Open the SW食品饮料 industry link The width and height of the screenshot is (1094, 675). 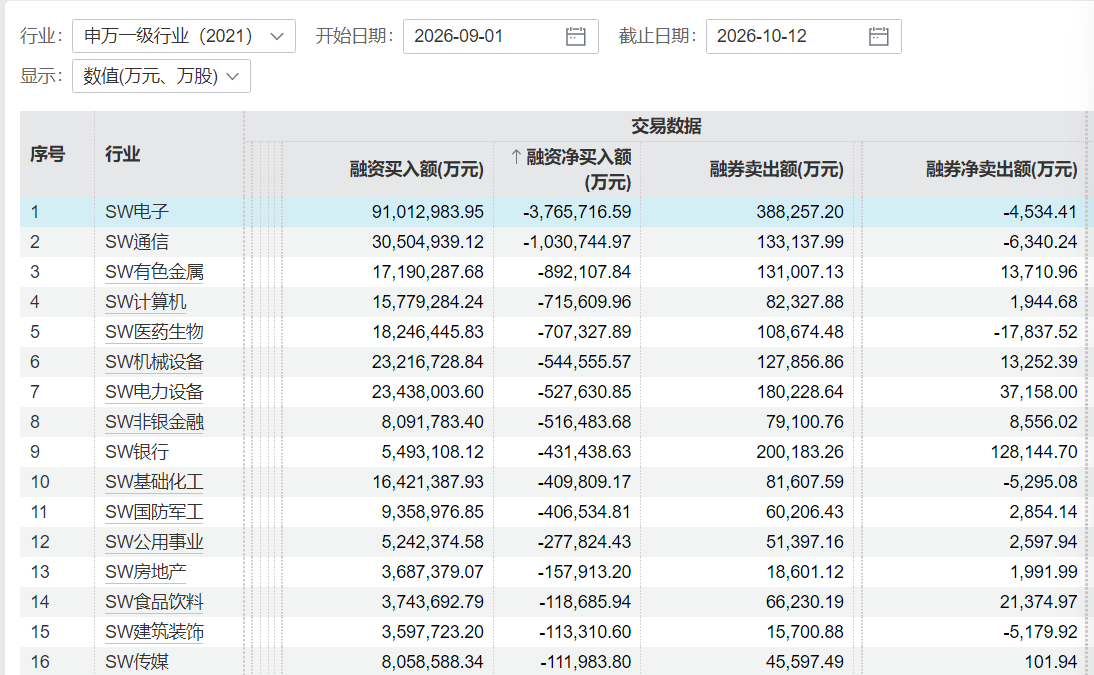click(x=154, y=602)
